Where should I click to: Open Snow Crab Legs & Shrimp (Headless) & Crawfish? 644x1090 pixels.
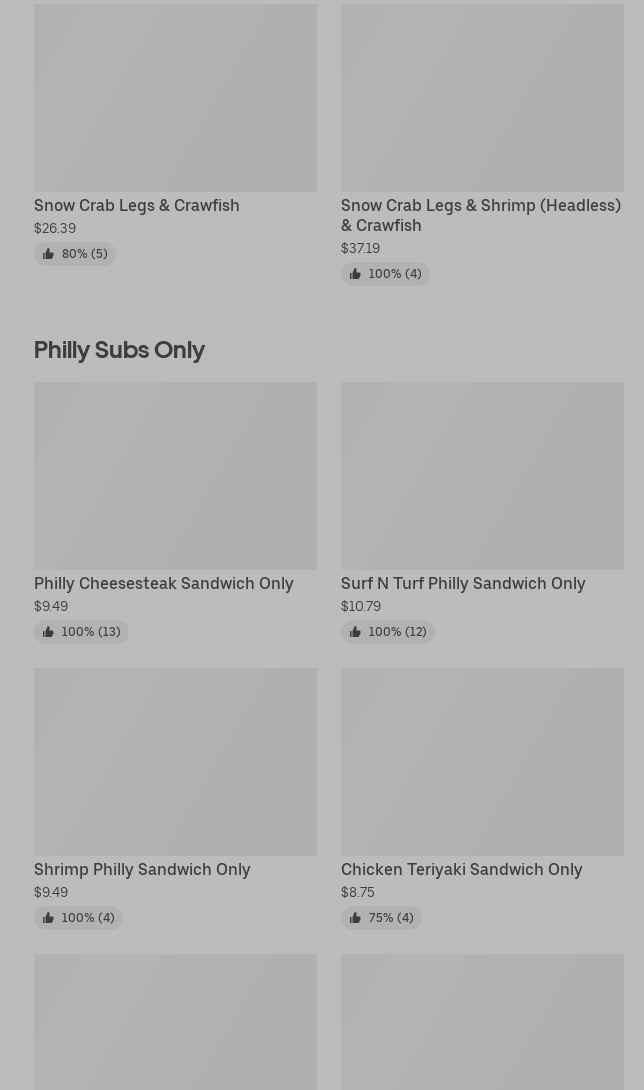tap(480, 215)
